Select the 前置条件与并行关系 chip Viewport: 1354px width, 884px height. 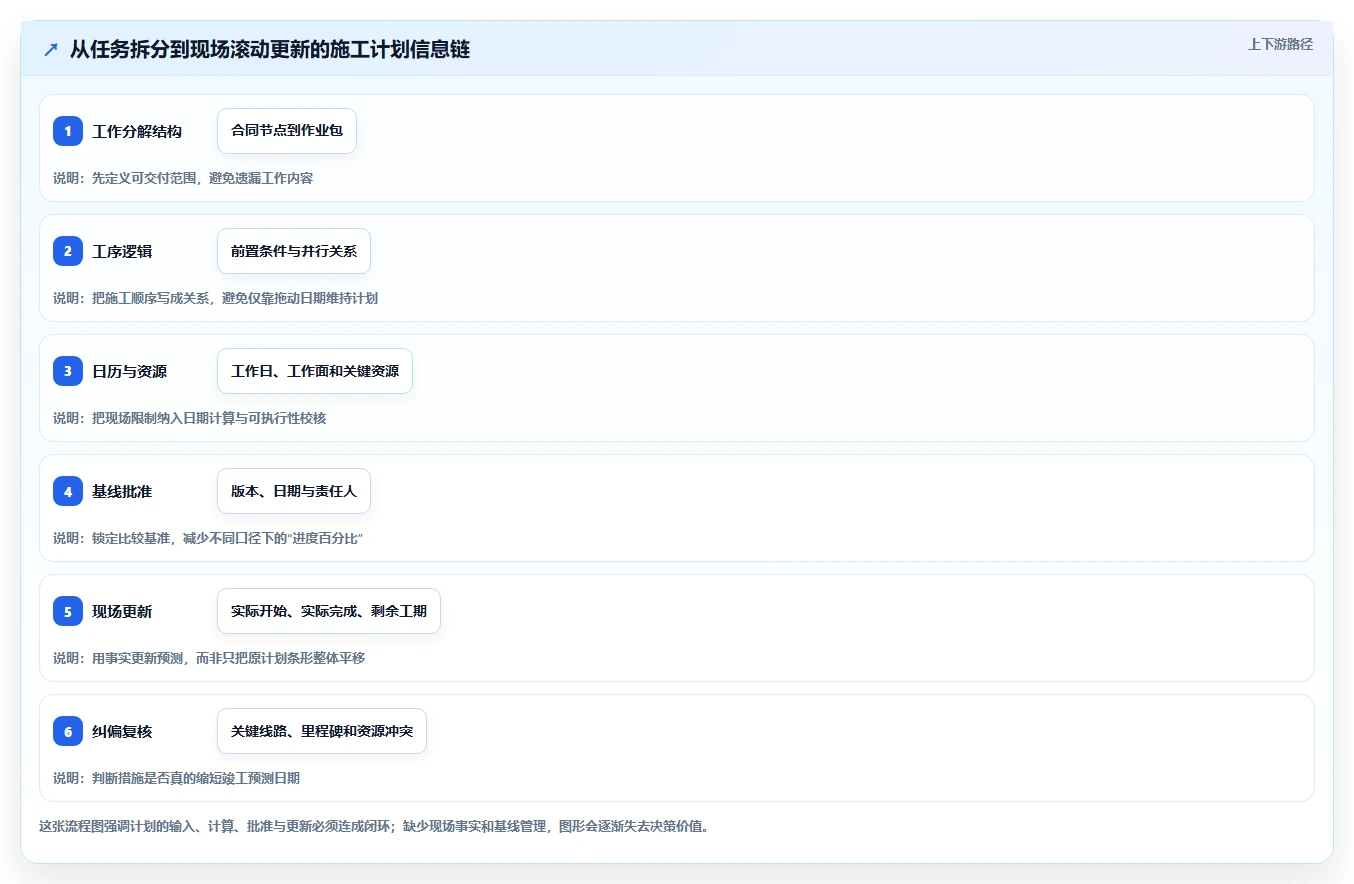click(x=294, y=251)
